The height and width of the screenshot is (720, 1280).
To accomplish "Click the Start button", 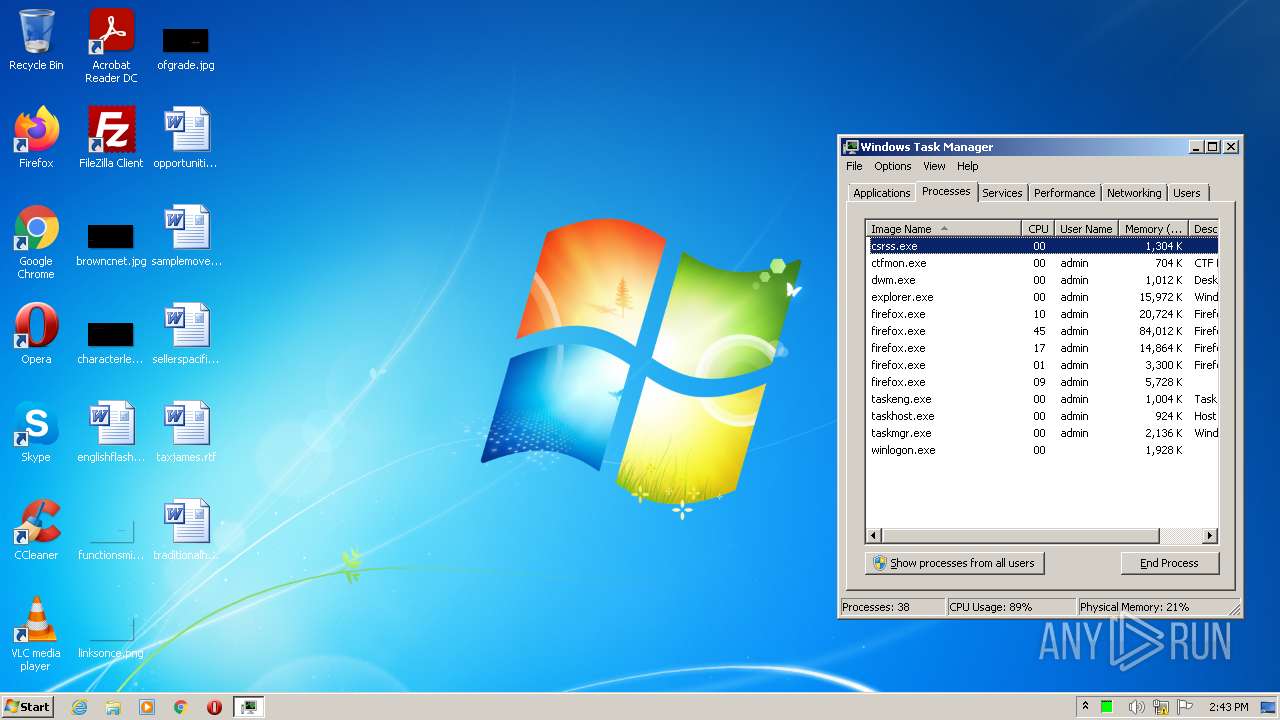I will tap(28, 707).
